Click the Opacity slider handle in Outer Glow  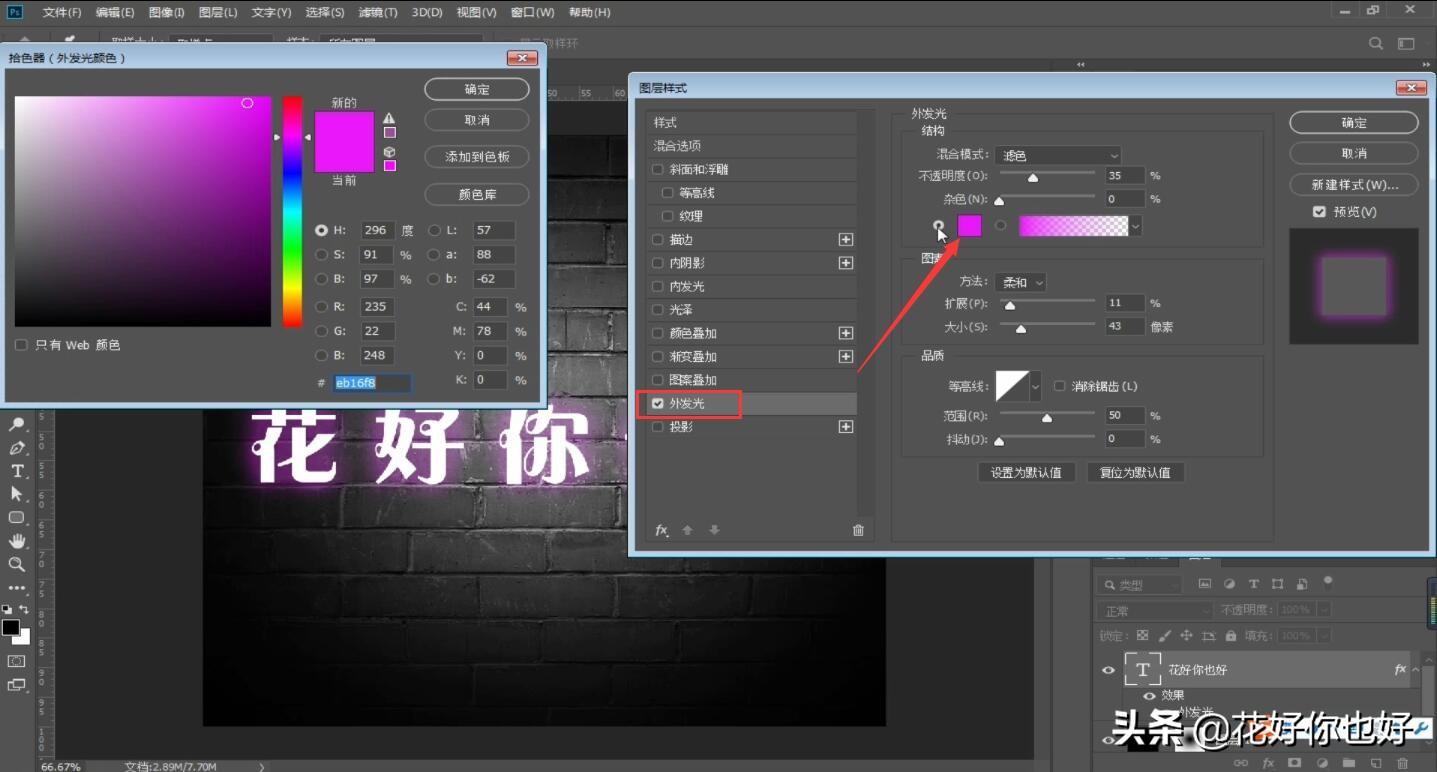(x=1033, y=178)
